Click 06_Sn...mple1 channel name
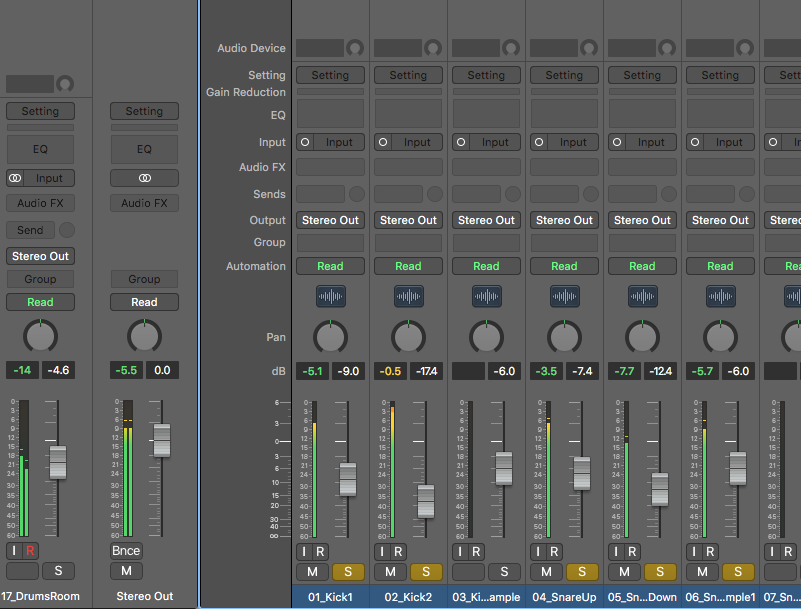The height and width of the screenshot is (609, 801). pos(720,597)
